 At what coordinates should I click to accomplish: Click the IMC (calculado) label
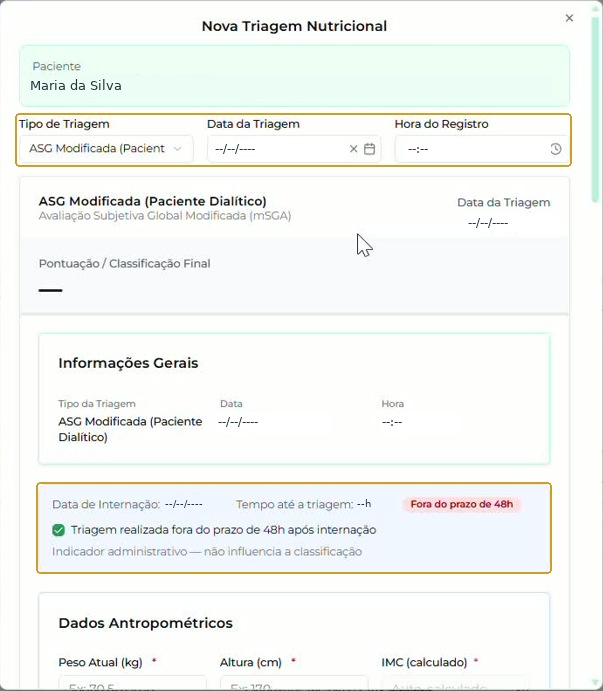pos(424,662)
